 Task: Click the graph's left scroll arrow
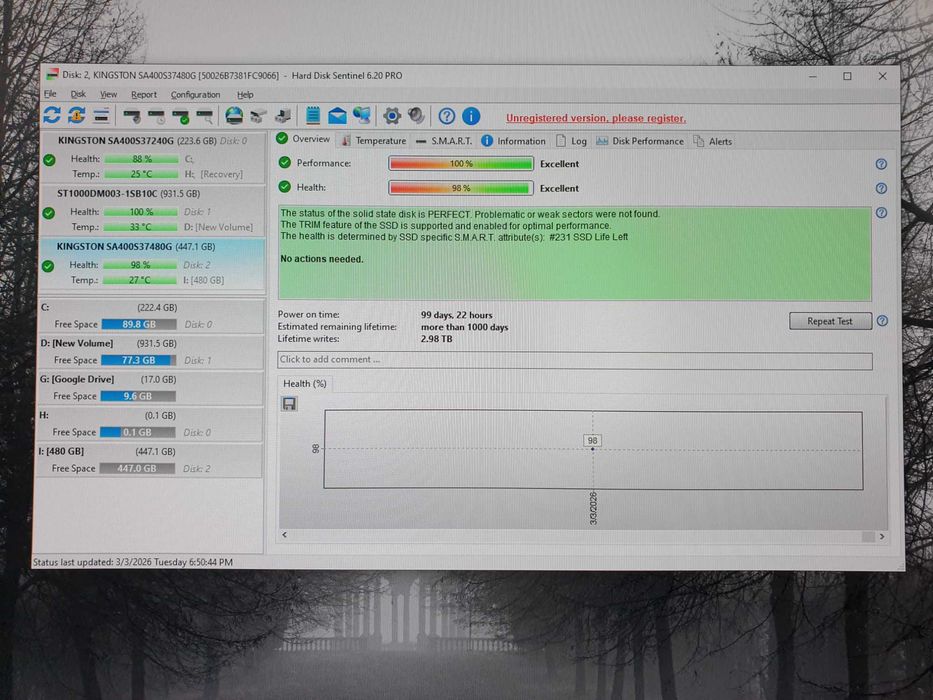[284, 535]
